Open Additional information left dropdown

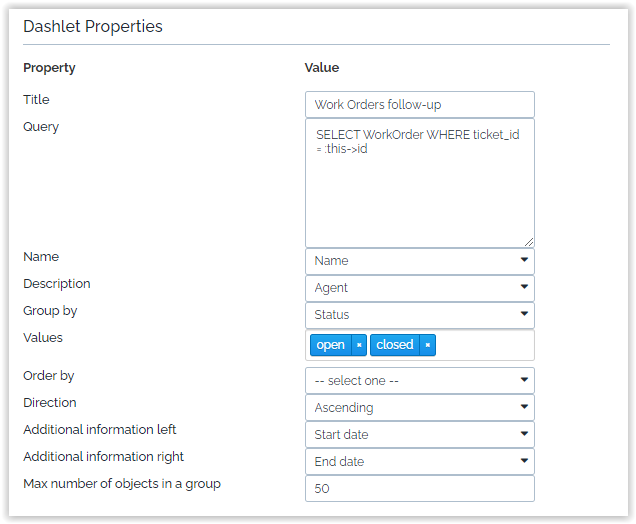[419, 435]
